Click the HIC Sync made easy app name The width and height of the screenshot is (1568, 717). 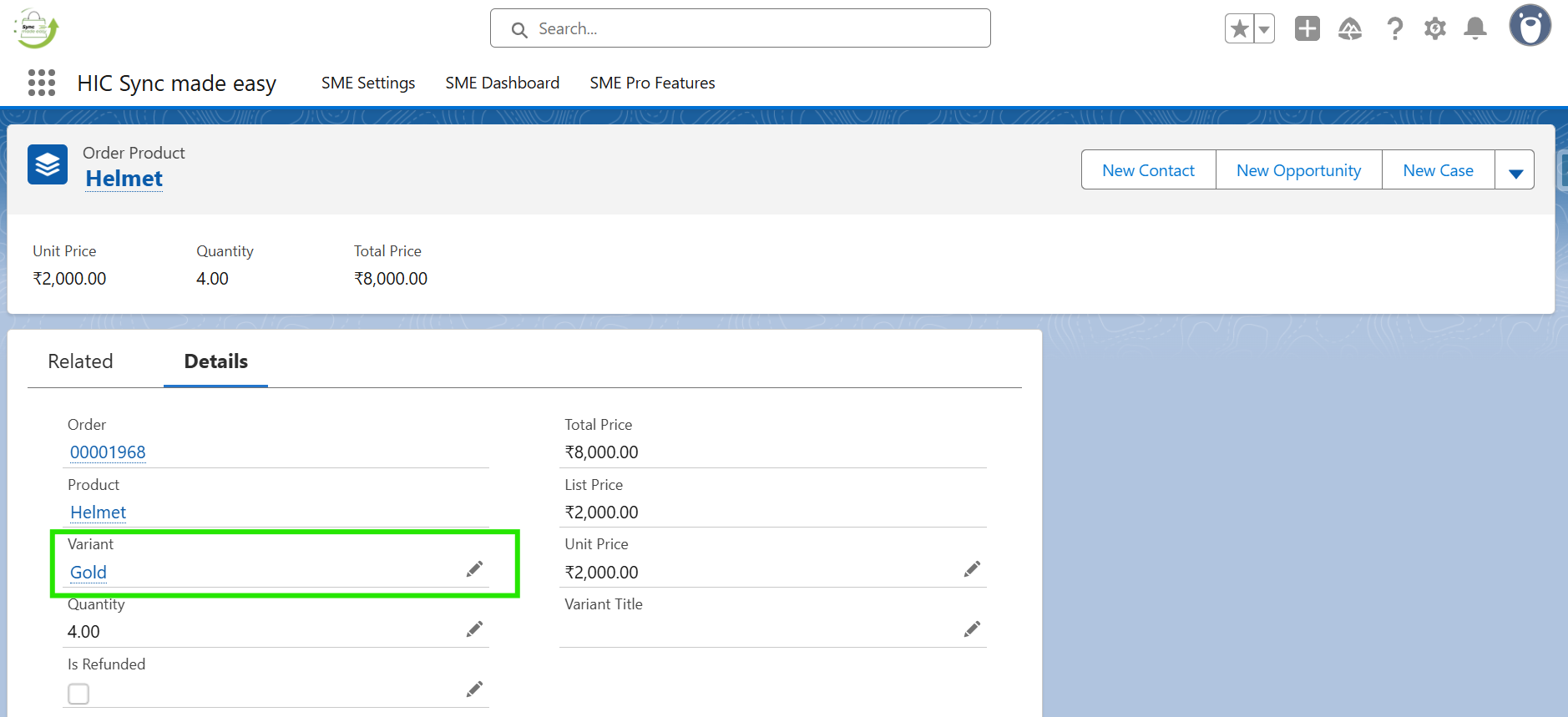click(x=177, y=83)
